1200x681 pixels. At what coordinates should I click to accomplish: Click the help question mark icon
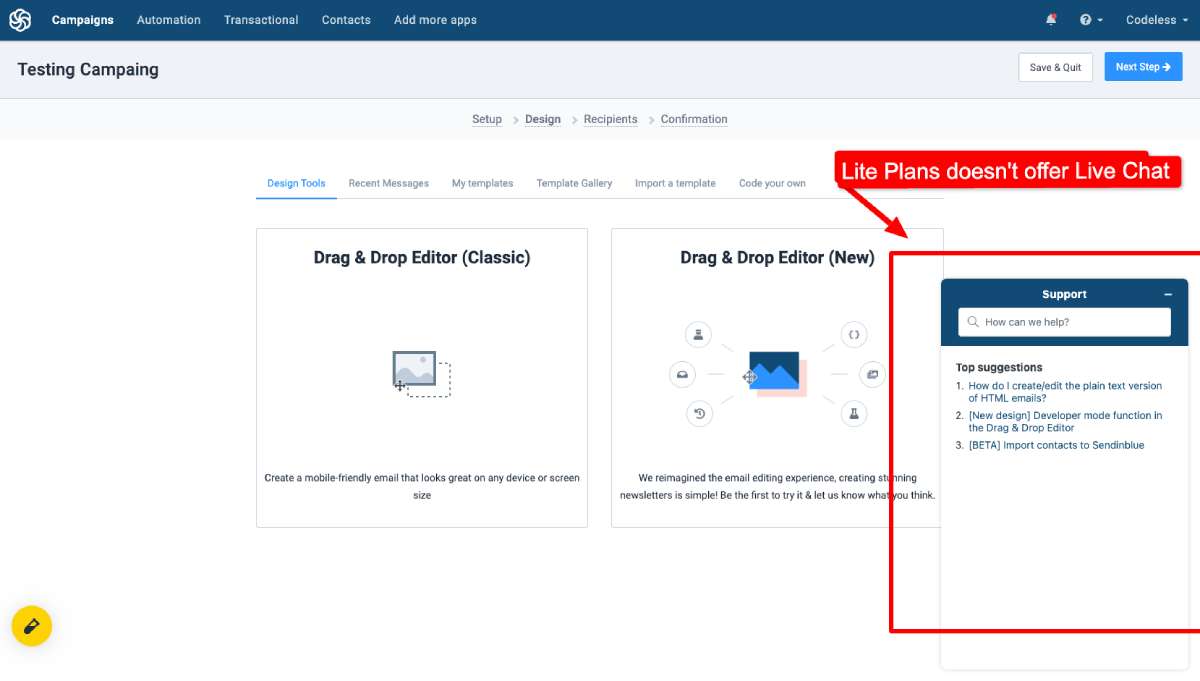click(x=1086, y=19)
